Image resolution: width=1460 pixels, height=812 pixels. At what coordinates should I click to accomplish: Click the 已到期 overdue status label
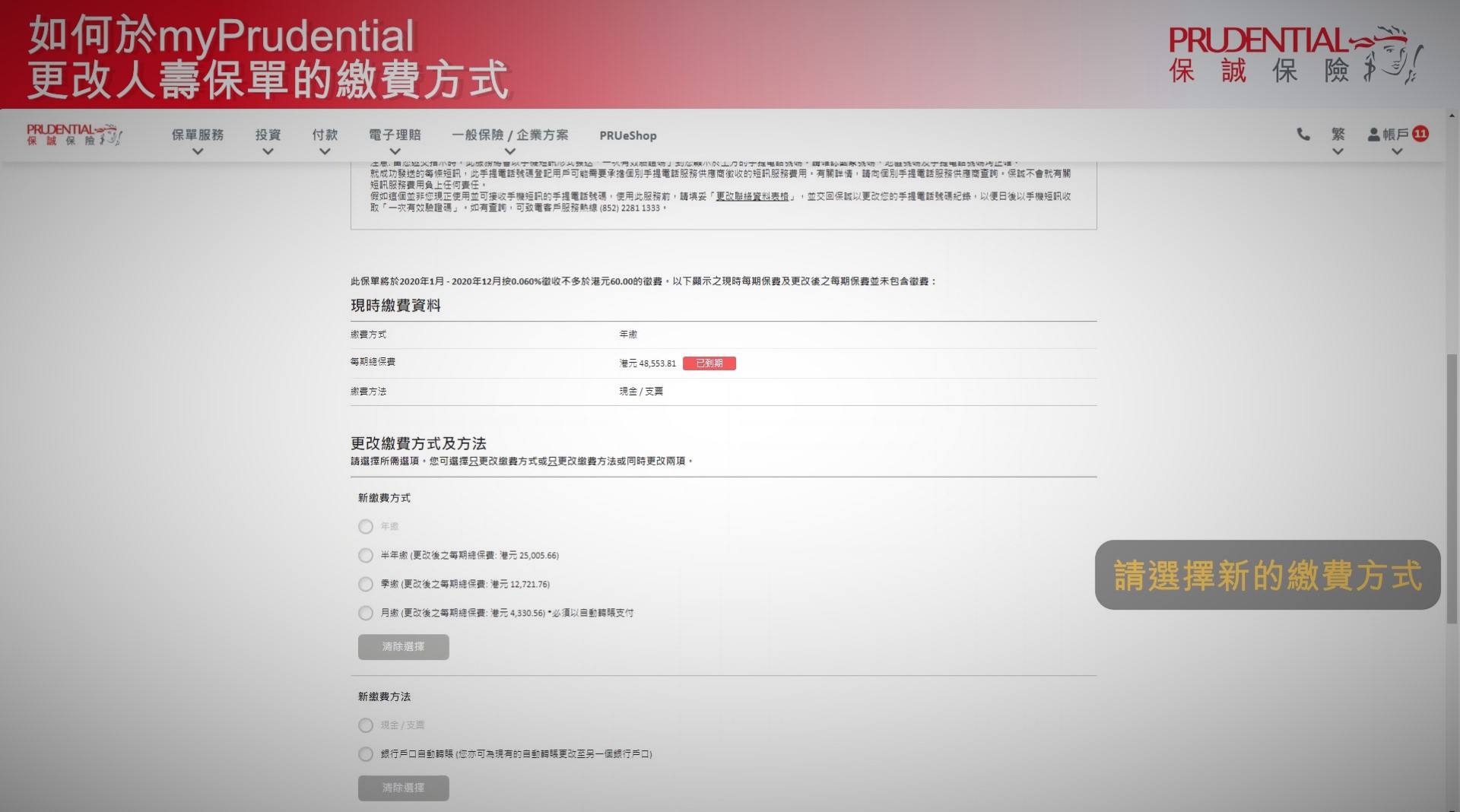709,363
